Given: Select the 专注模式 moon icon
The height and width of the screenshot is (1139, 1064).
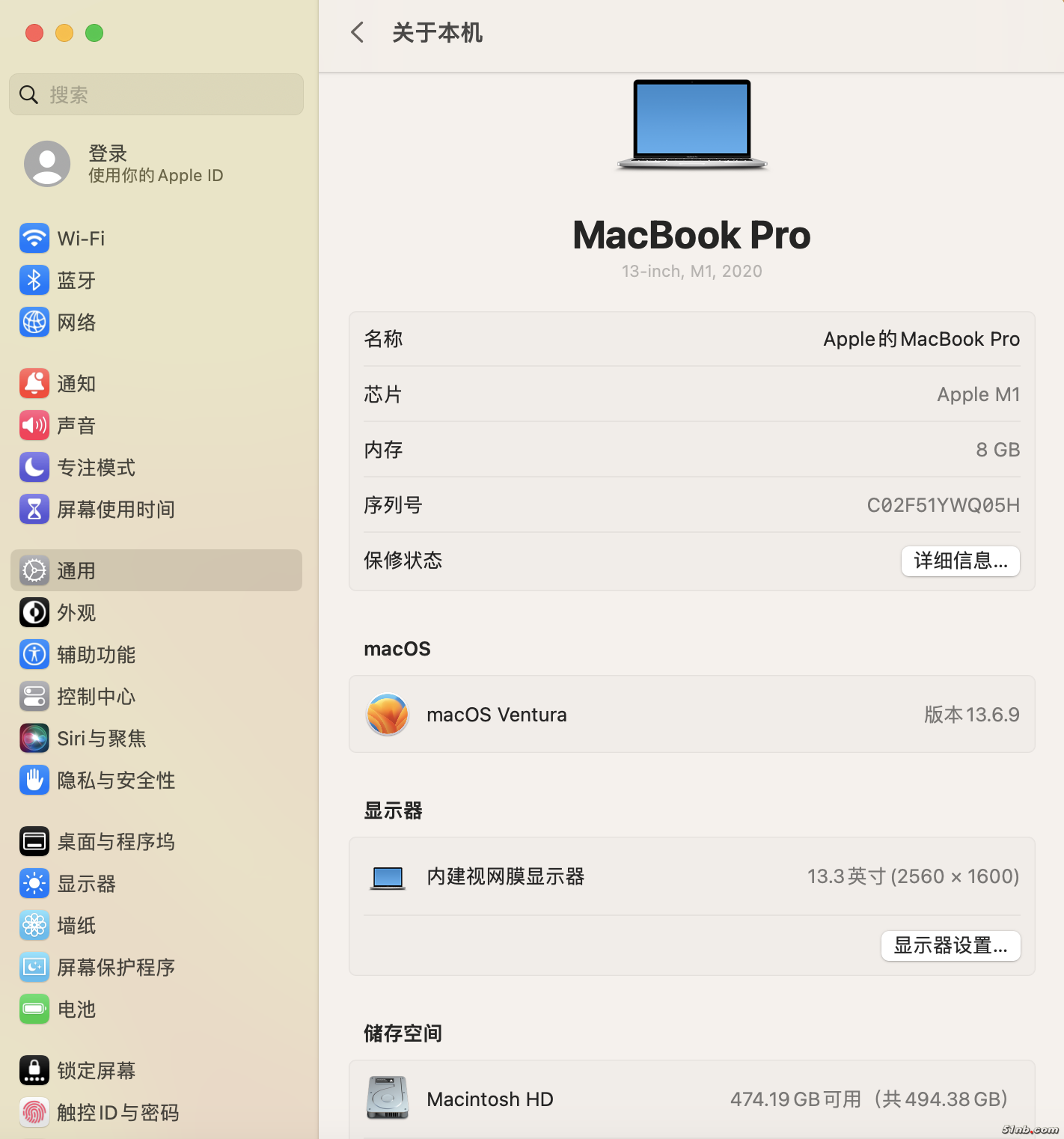Looking at the screenshot, I should coord(34,468).
